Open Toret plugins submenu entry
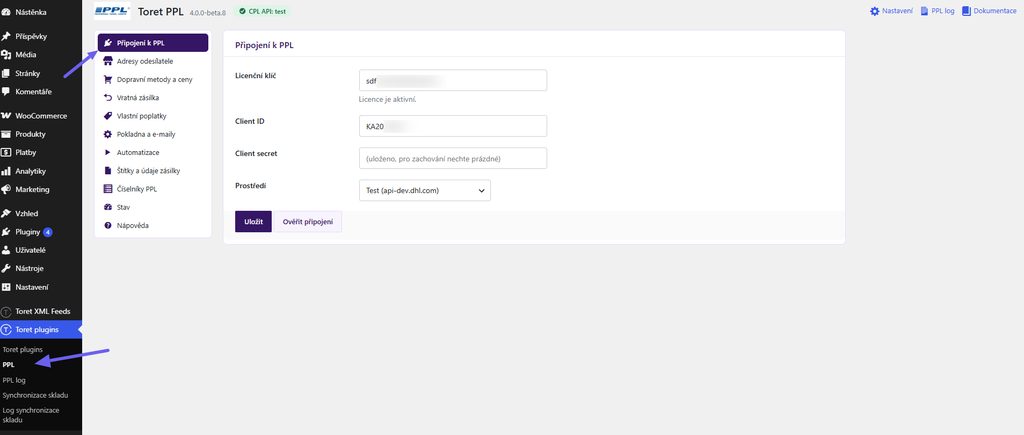Image resolution: width=1024 pixels, height=435 pixels. 23,349
